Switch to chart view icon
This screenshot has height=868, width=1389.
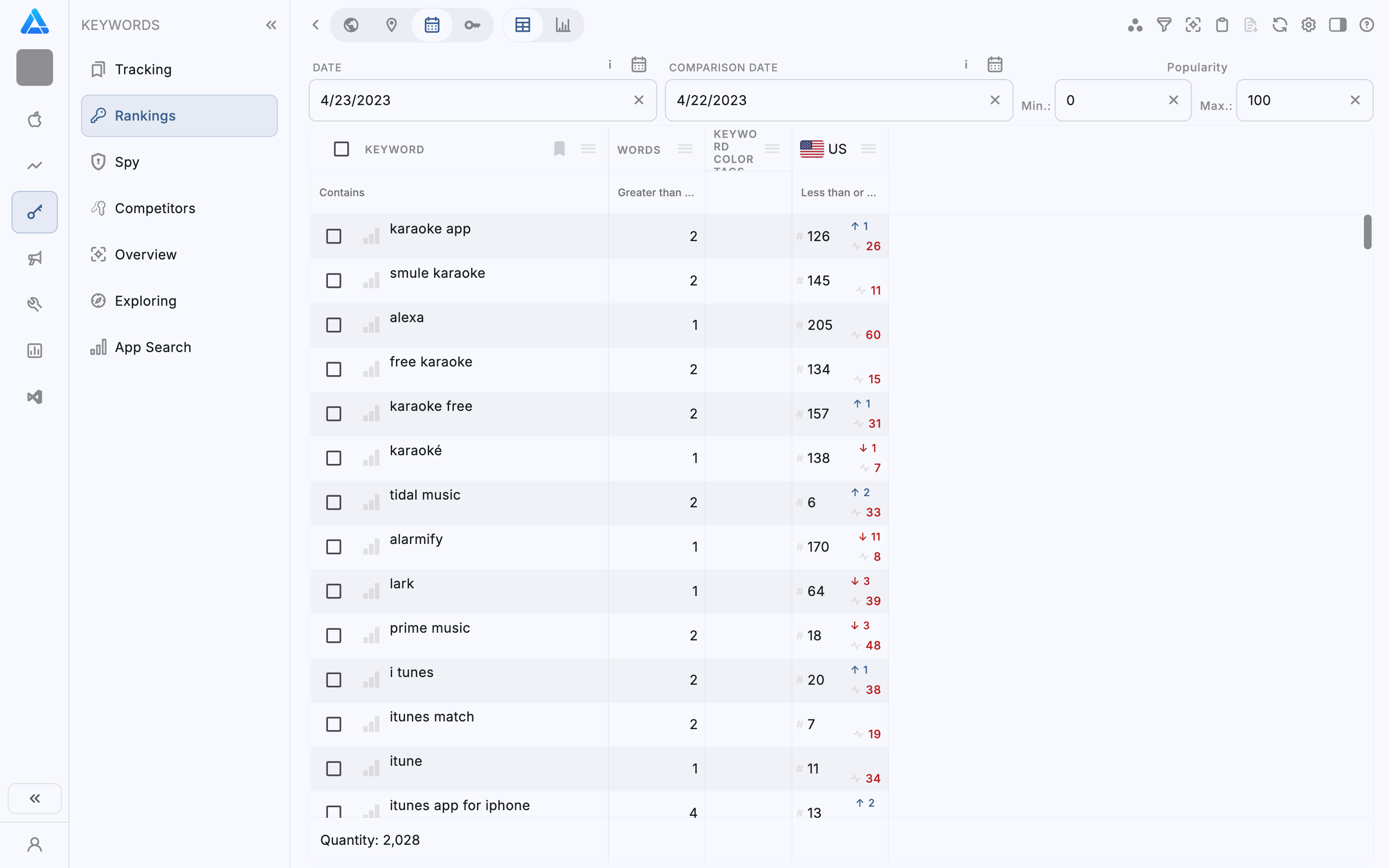(x=562, y=25)
